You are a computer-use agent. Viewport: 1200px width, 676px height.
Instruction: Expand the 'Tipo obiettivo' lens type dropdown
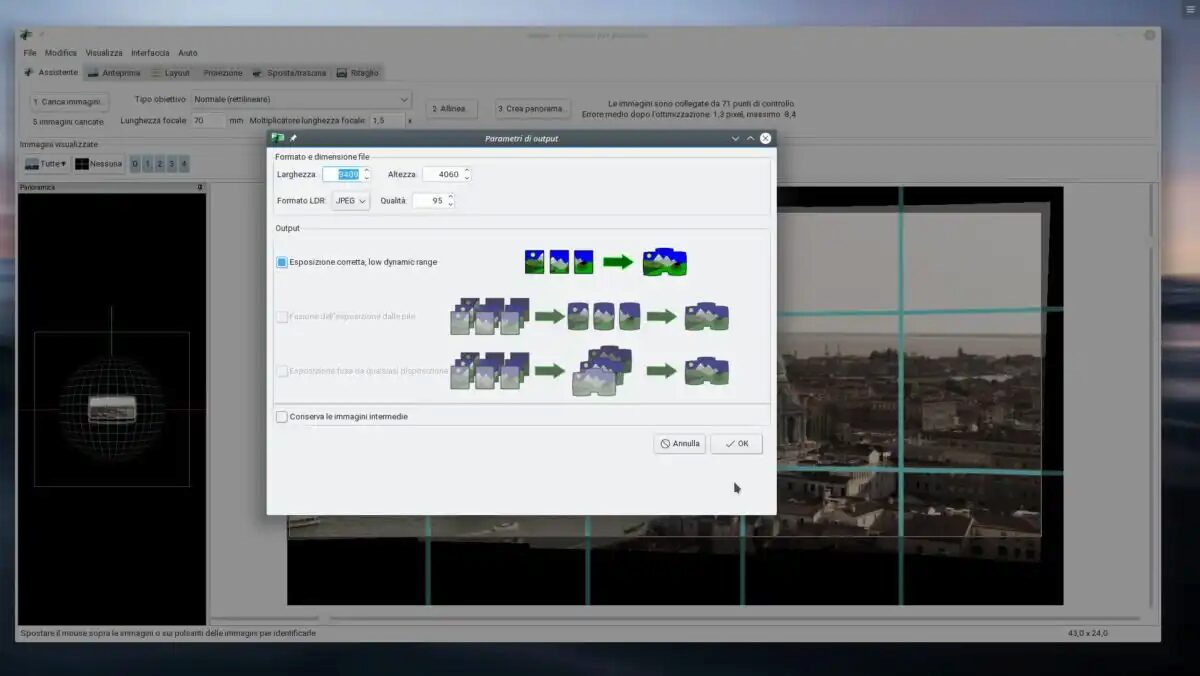[300, 99]
